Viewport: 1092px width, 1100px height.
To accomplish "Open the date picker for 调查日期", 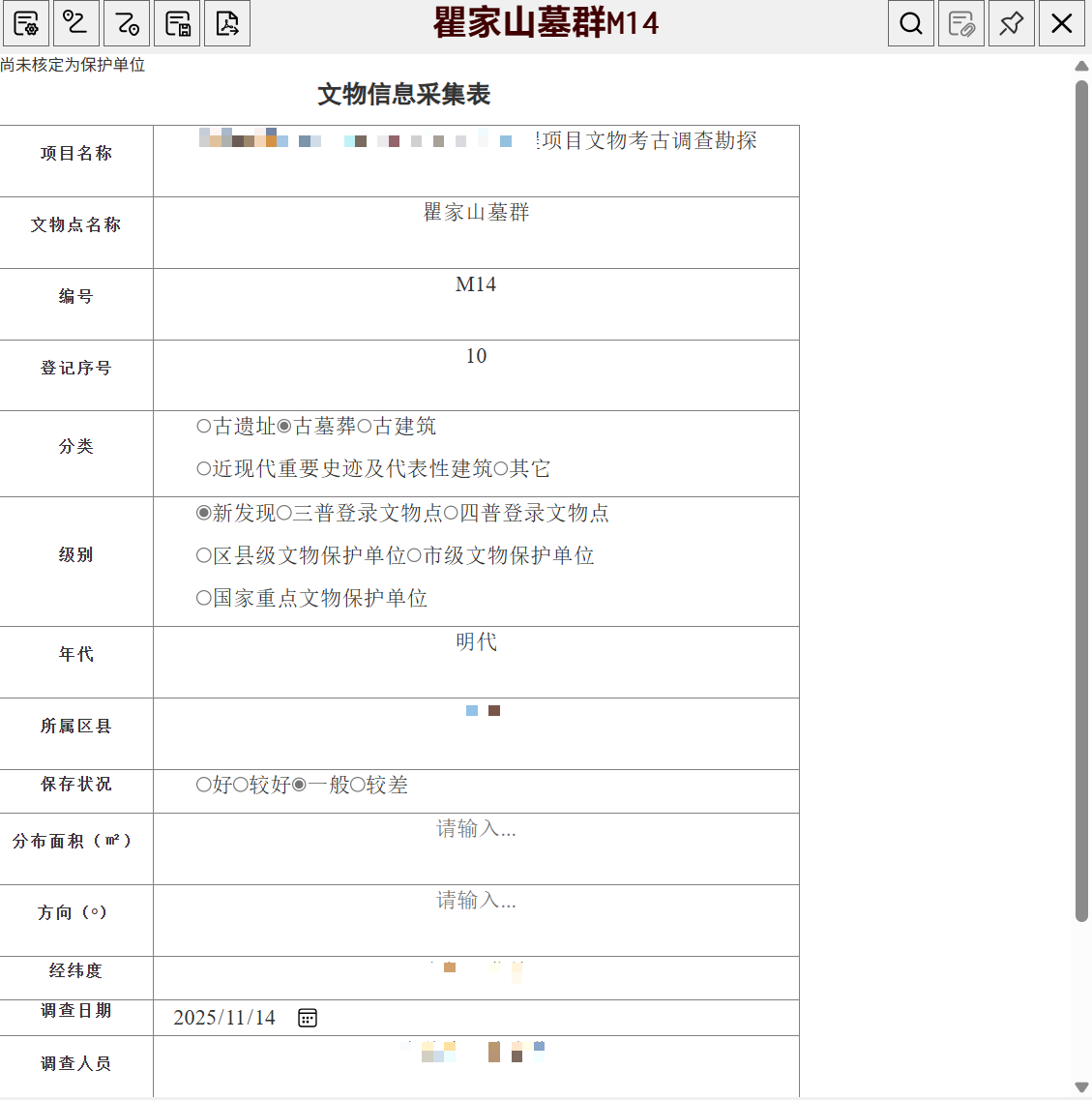I will pos(307,1018).
